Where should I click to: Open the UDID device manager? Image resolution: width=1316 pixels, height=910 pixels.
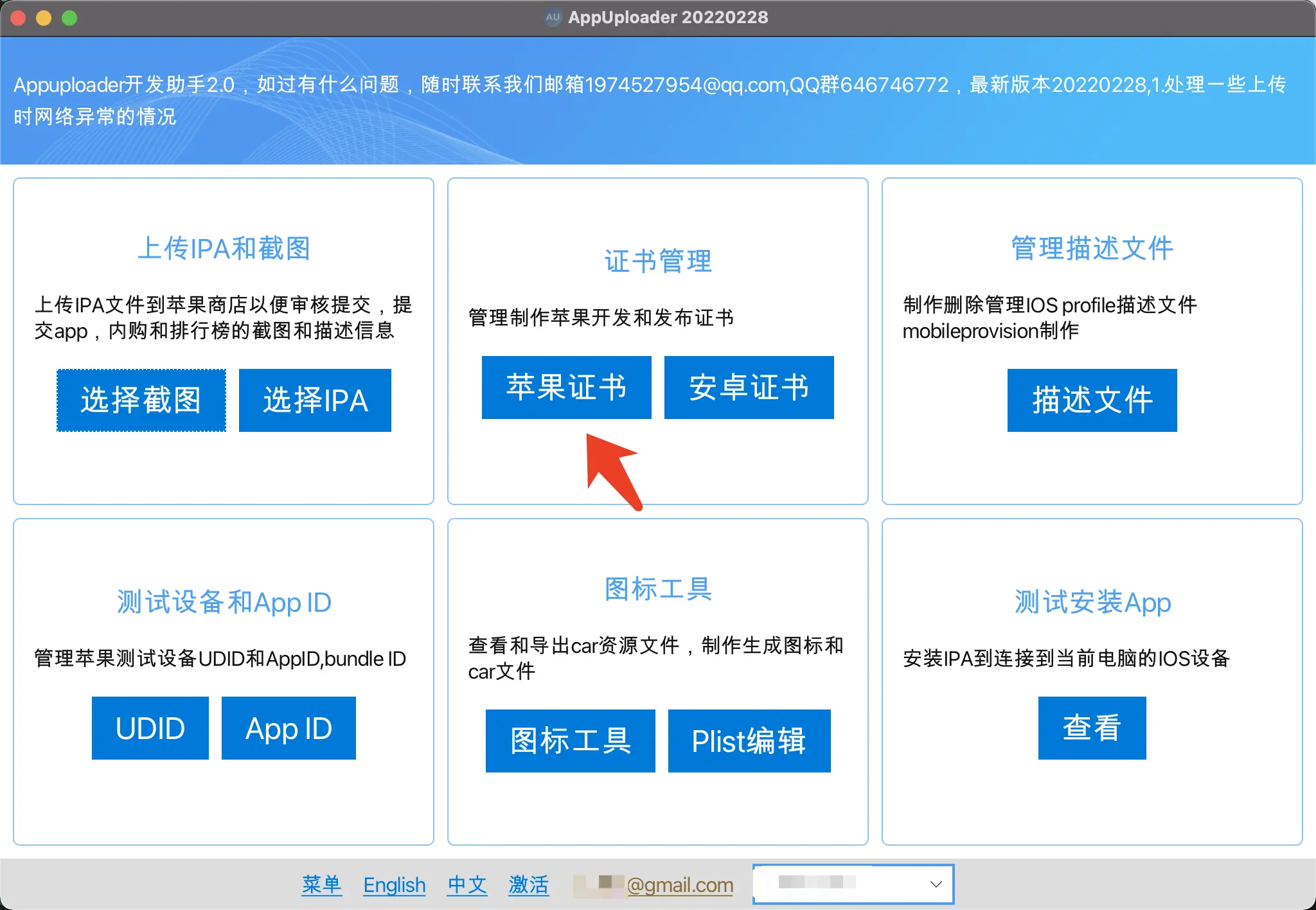150,727
